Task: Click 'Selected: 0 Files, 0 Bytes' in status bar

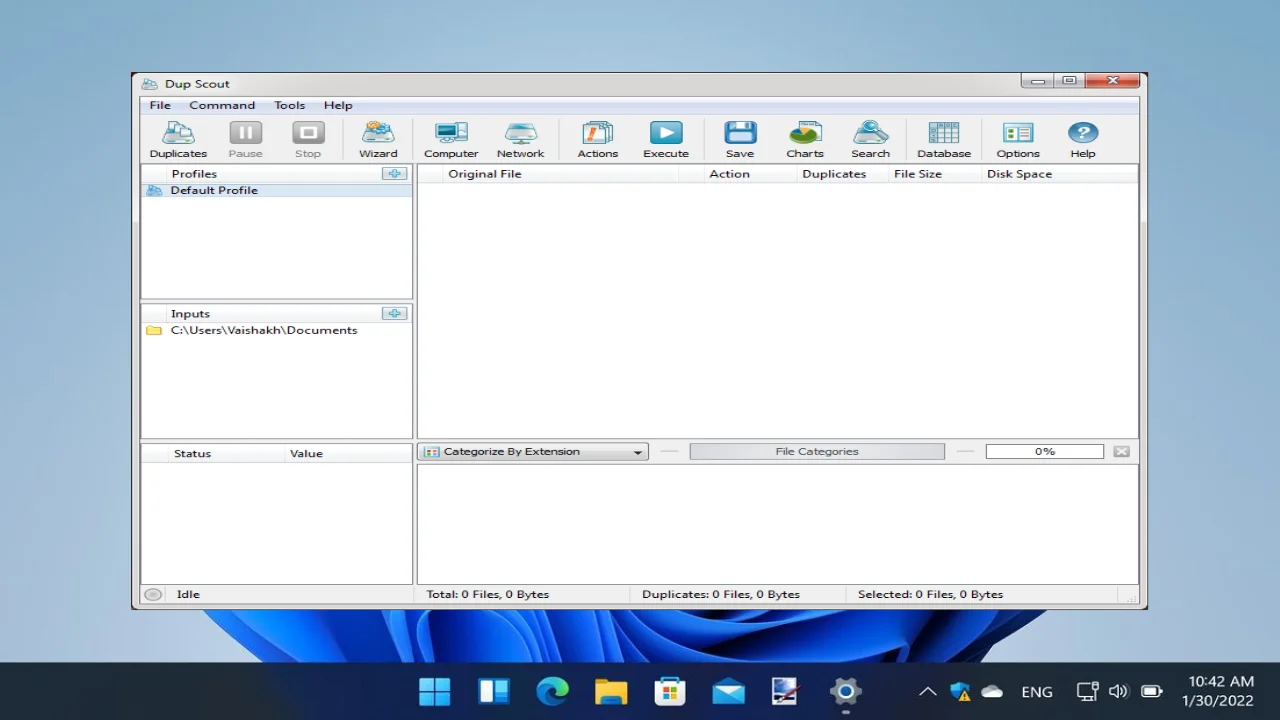Action: (930, 595)
